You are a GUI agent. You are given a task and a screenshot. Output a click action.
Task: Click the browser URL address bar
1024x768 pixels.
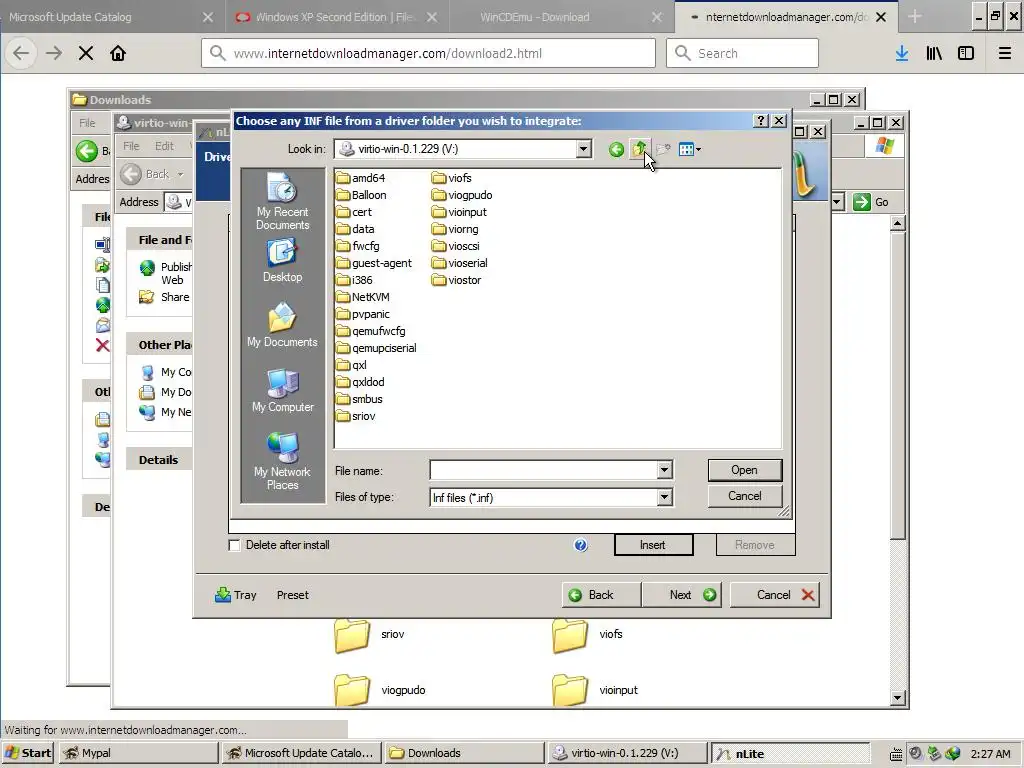(x=428, y=54)
